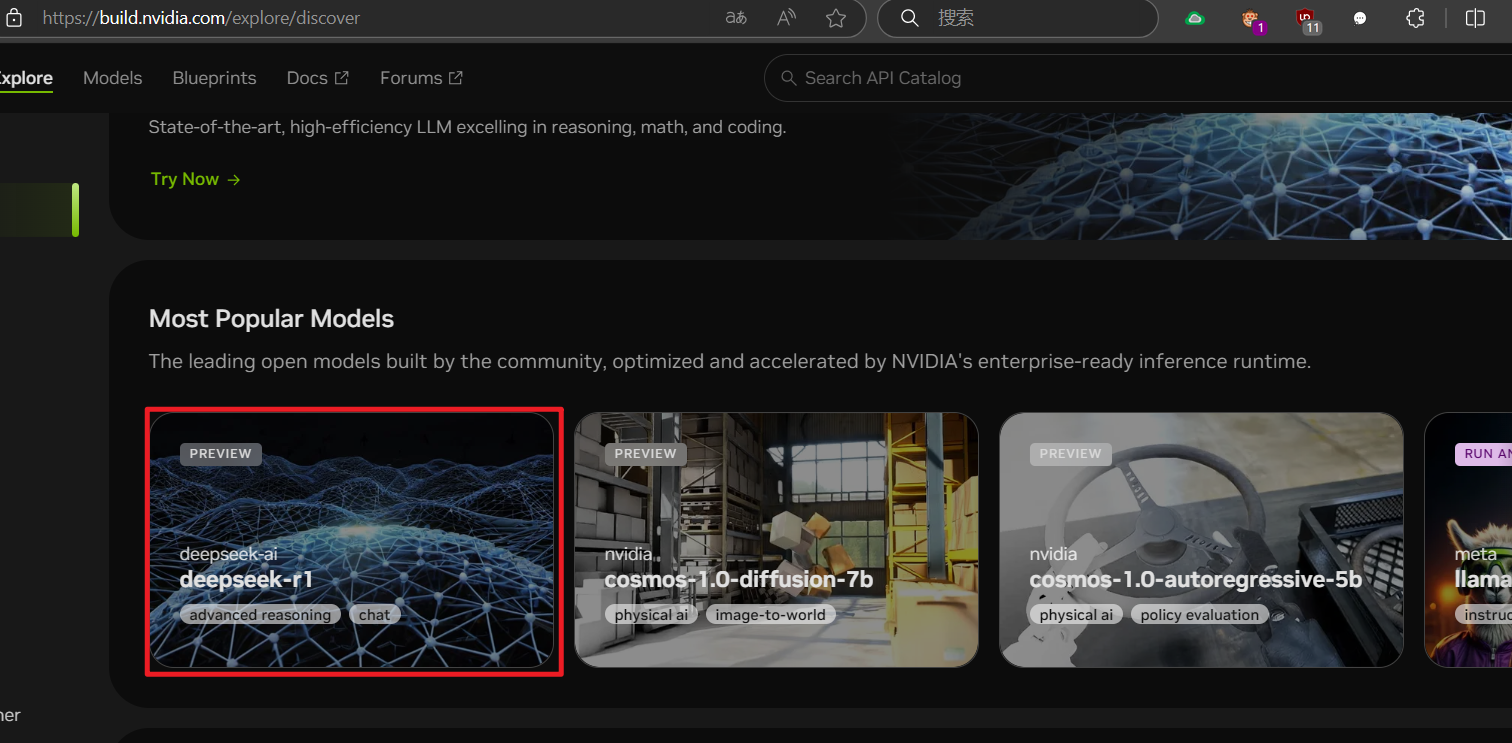Click the image-to-world tag
The image size is (1512, 743).
pos(771,615)
